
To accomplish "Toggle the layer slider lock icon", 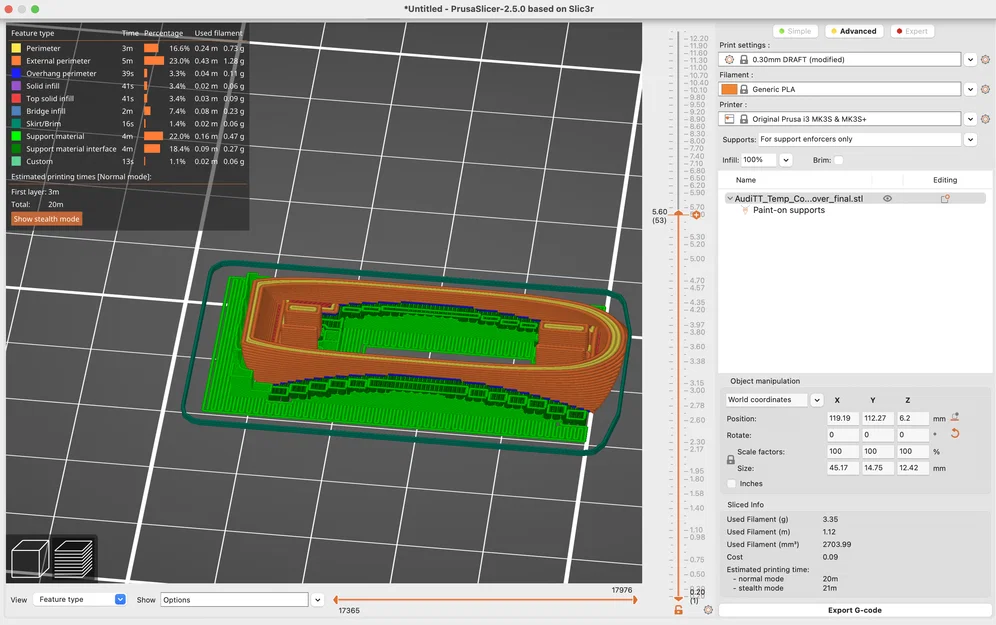I will [678, 610].
